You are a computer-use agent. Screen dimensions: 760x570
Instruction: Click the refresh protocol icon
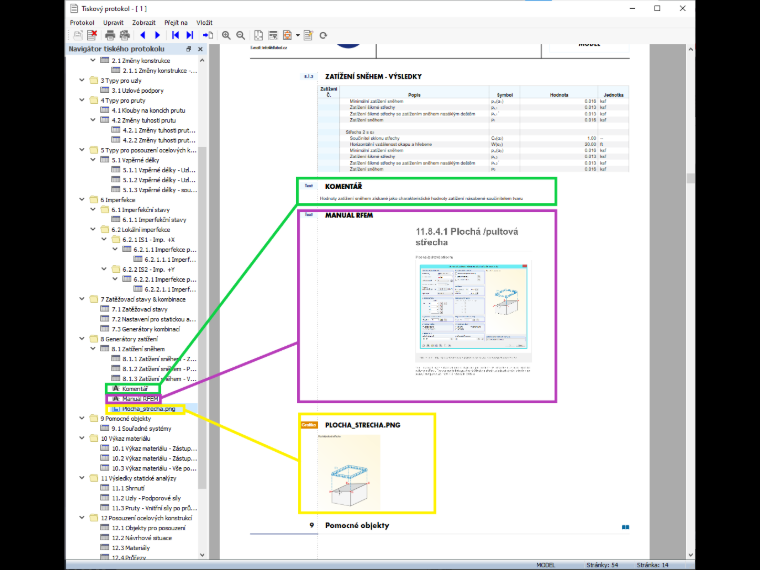(323, 35)
